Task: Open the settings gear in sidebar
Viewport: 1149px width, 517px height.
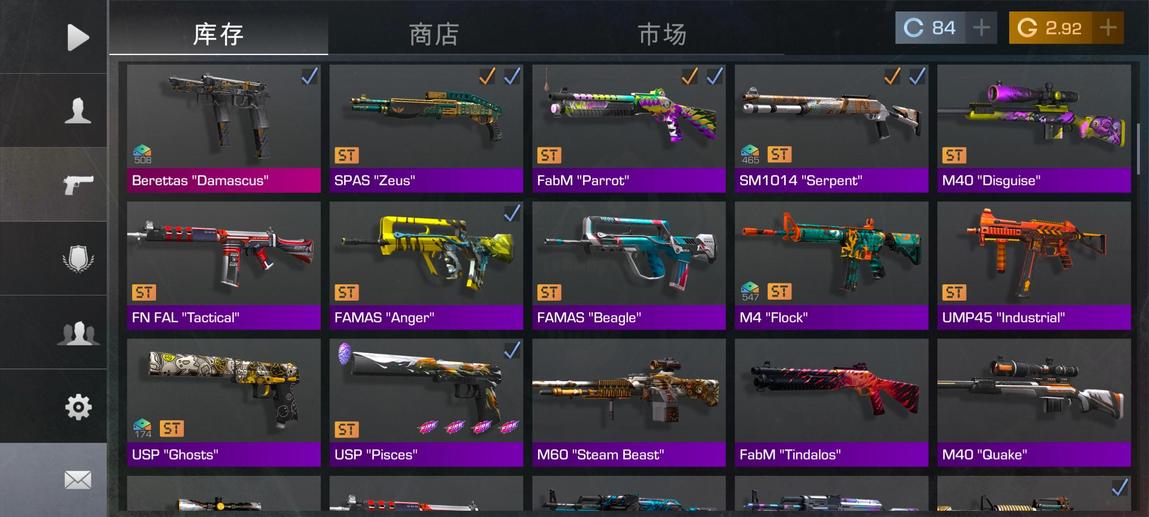Action: pyautogui.click(x=78, y=406)
